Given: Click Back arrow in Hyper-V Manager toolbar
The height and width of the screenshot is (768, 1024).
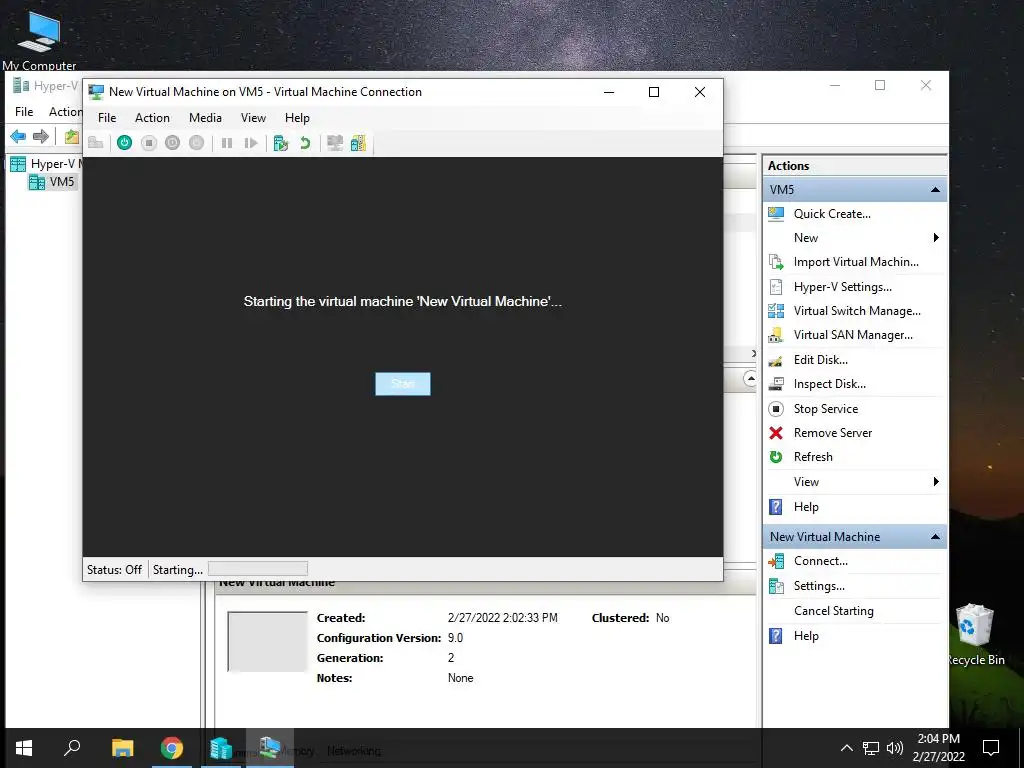Looking at the screenshot, I should pos(18,136).
